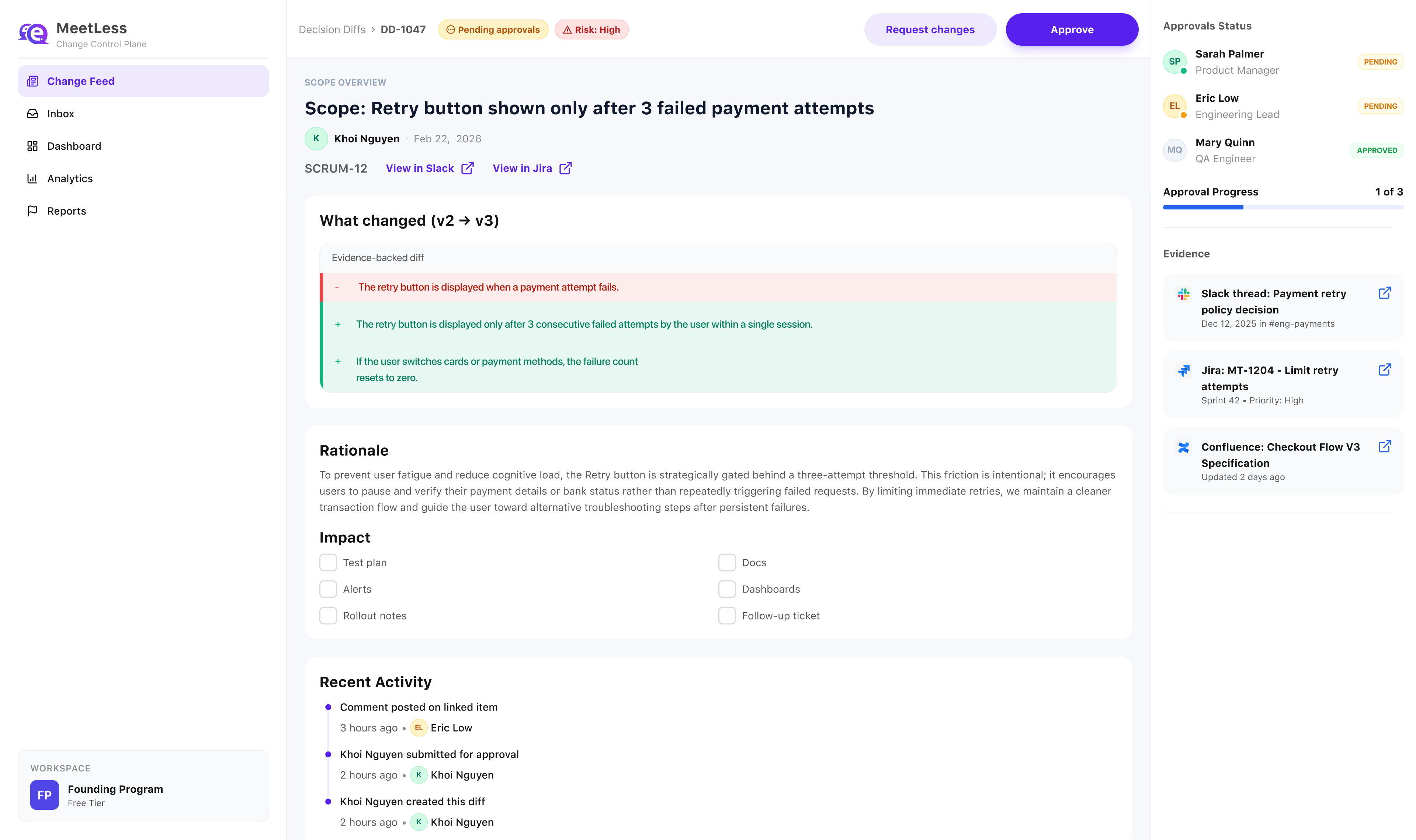Open the Slack thread evidence external link icon
Viewport: 1416px width, 840px height.
[1384, 293]
